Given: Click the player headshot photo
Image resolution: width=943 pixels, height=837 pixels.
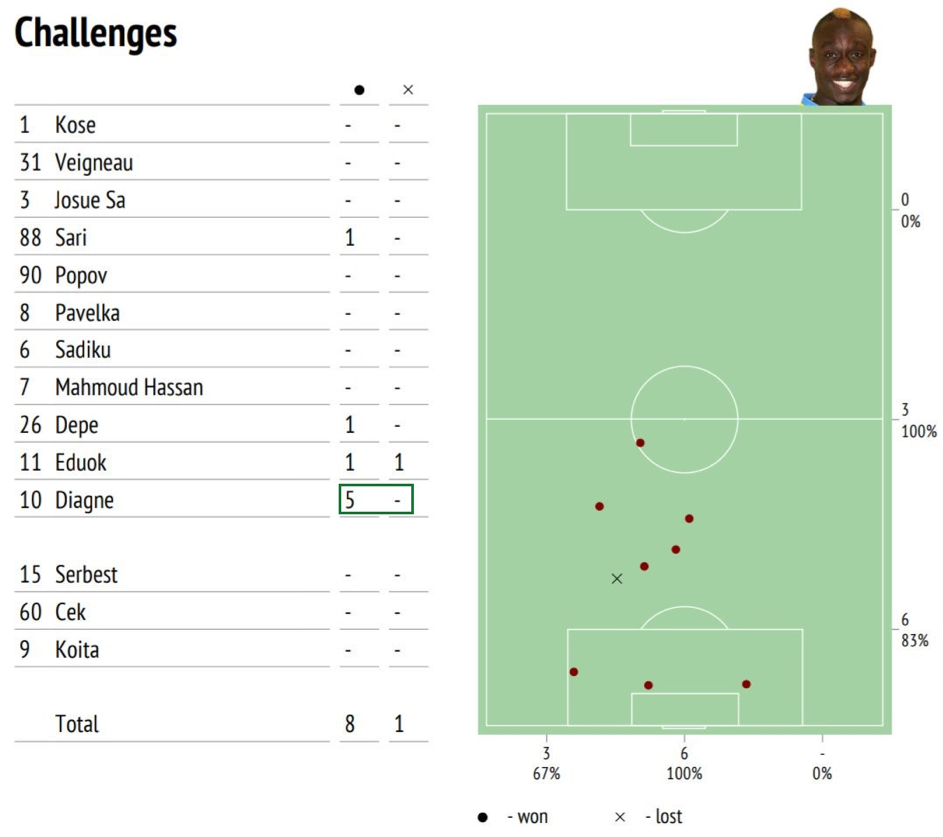Looking at the screenshot, I should click(840, 56).
